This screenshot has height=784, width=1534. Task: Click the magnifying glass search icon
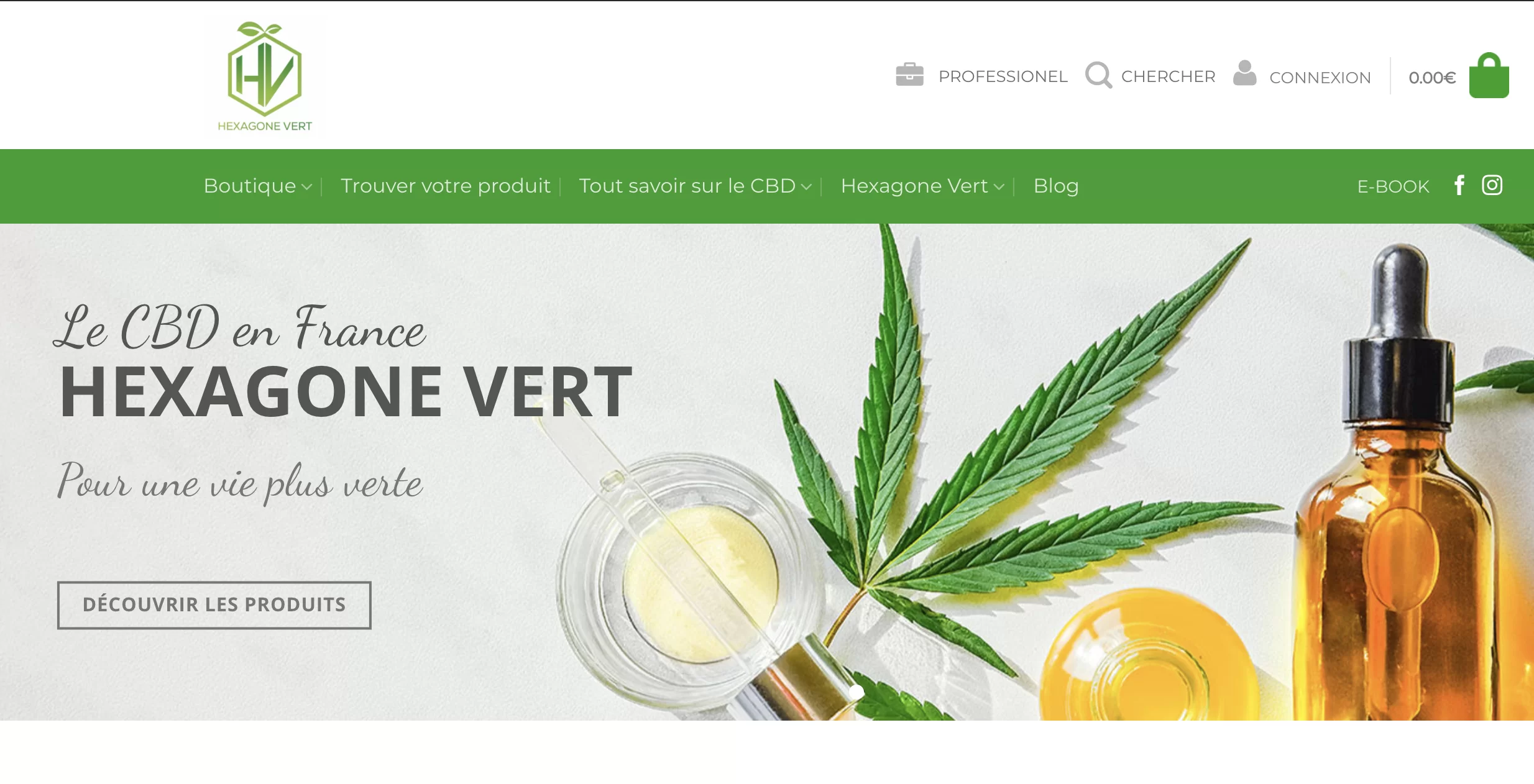tap(1098, 75)
